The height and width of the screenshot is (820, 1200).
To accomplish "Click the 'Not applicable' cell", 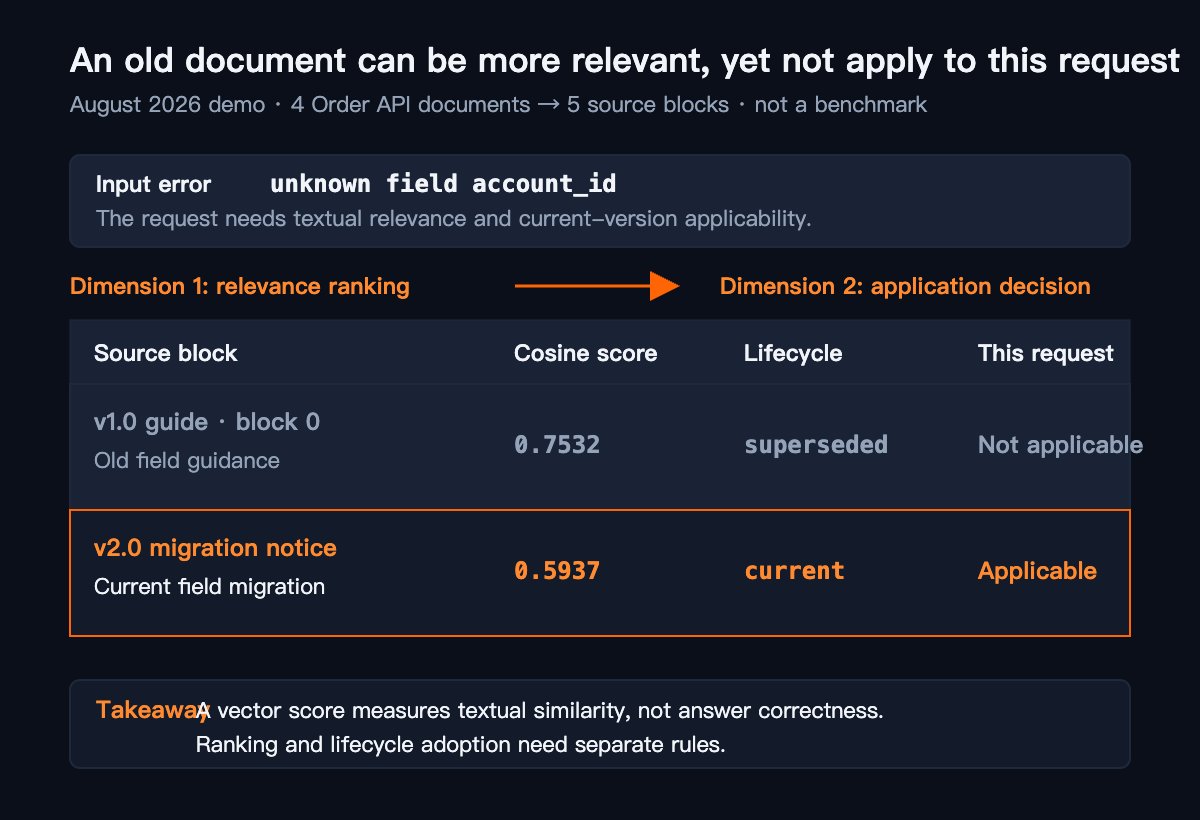I will [x=1060, y=445].
